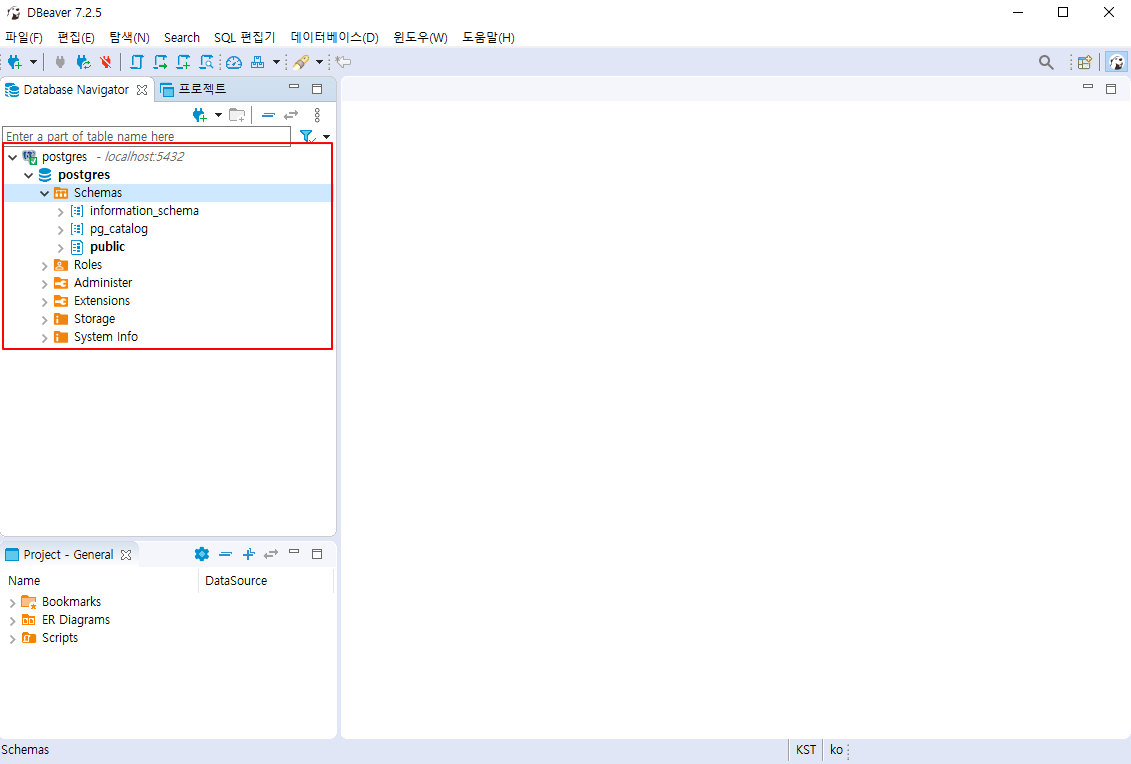Select the DBeaver perspective icon at top right
The width and height of the screenshot is (1131, 764).
pos(1116,62)
